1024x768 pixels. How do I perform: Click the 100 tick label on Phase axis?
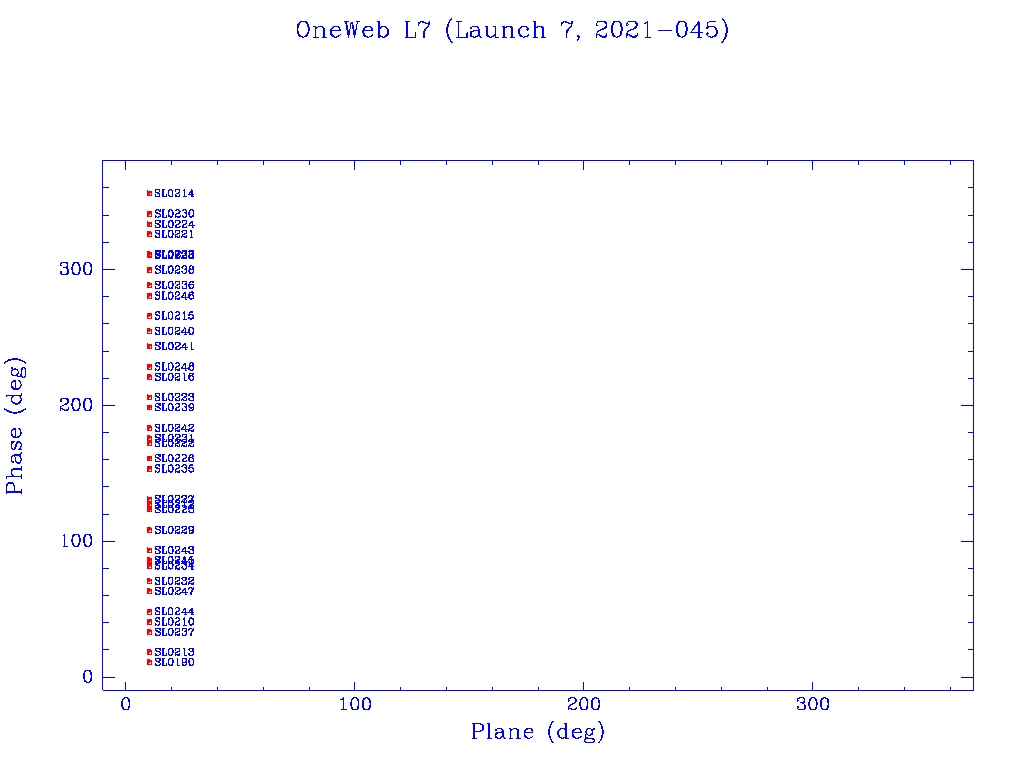[76, 541]
